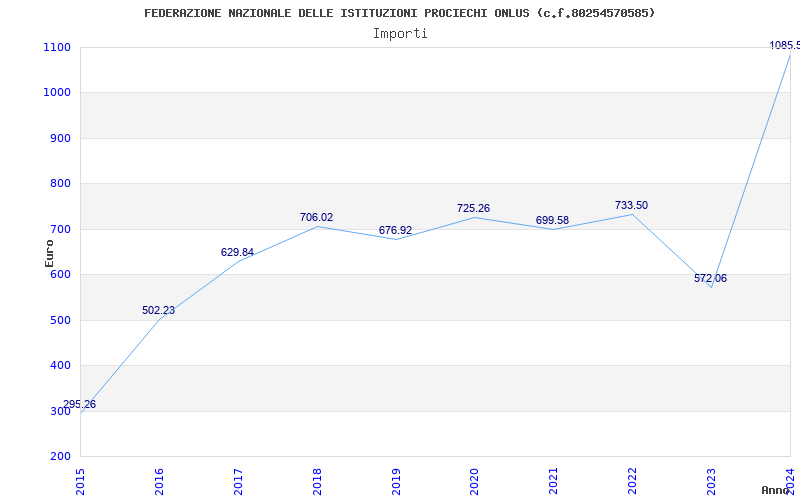Image resolution: width=800 pixels, height=500 pixels.
Task: Select the 676.92 value label
Action: (x=395, y=231)
